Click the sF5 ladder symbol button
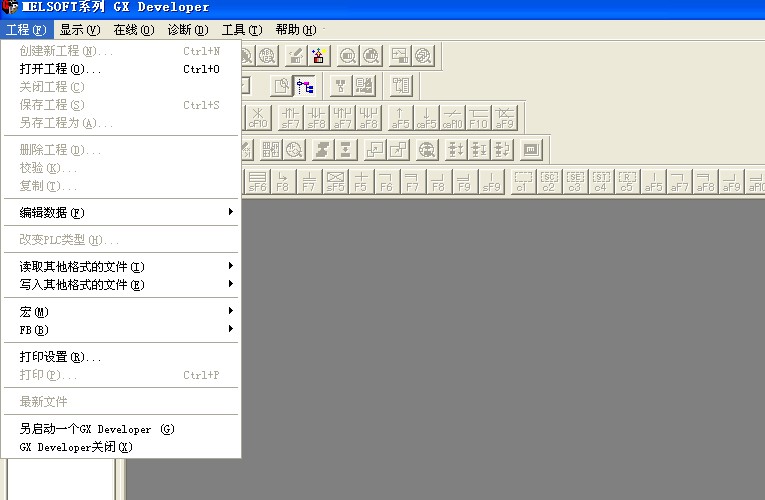 coord(335,181)
